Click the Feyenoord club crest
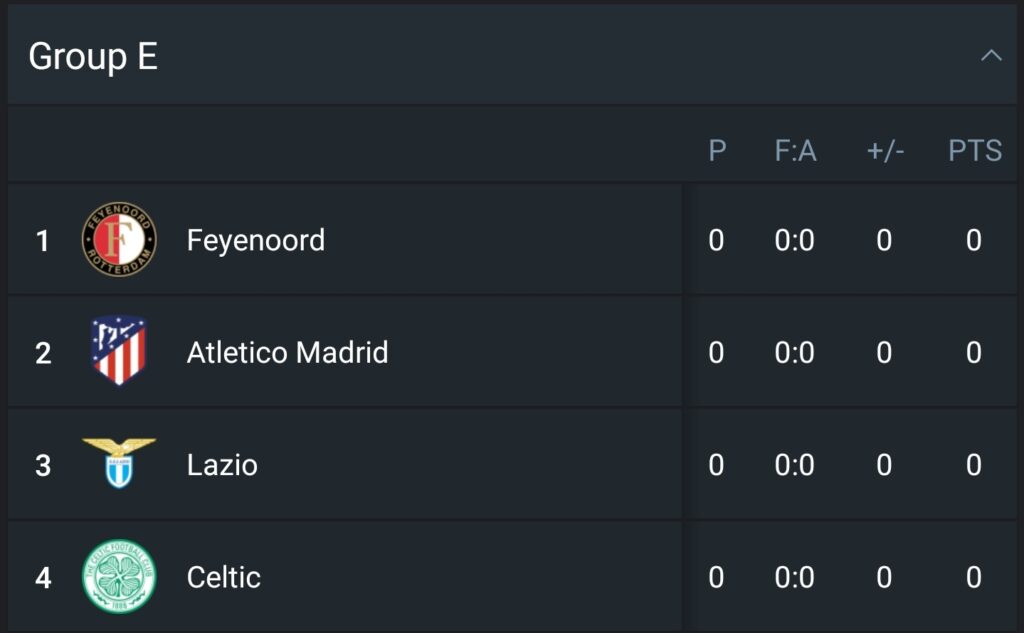1024x633 pixels. click(119, 239)
